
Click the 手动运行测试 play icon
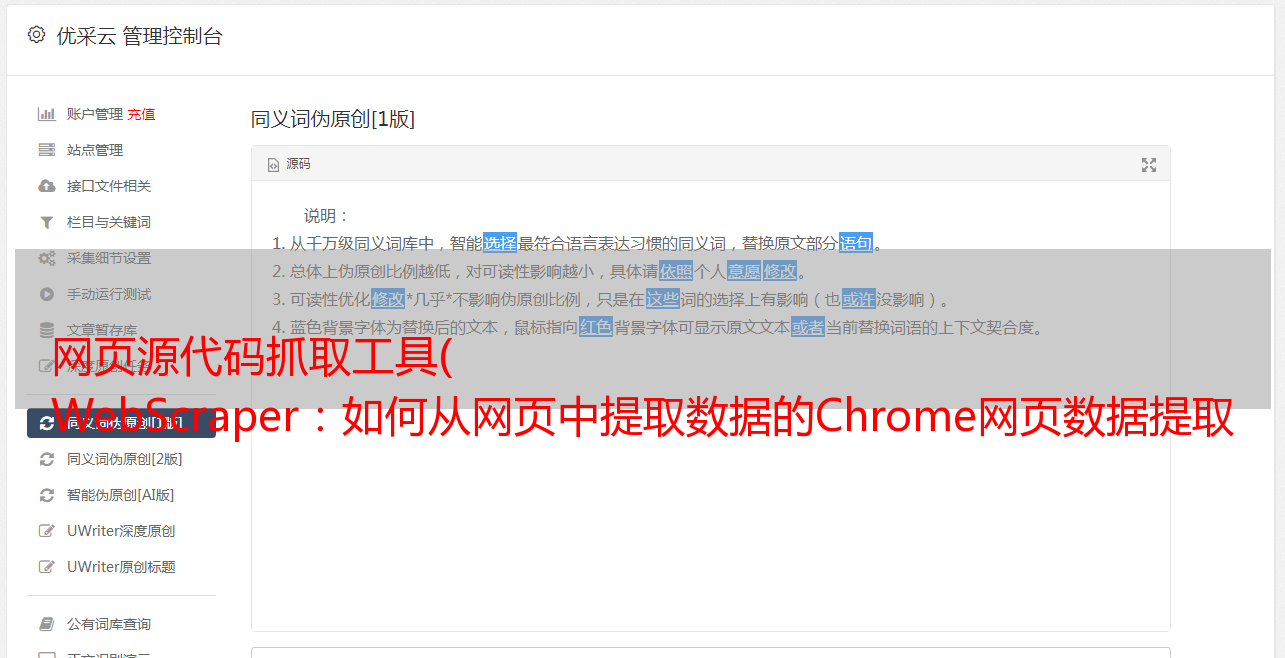tap(46, 294)
